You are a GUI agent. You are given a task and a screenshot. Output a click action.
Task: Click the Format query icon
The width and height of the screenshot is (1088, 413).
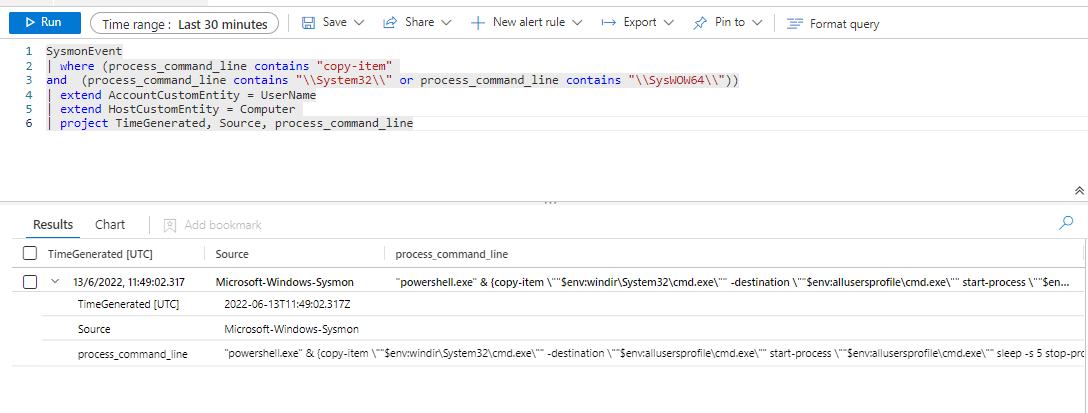click(x=794, y=23)
